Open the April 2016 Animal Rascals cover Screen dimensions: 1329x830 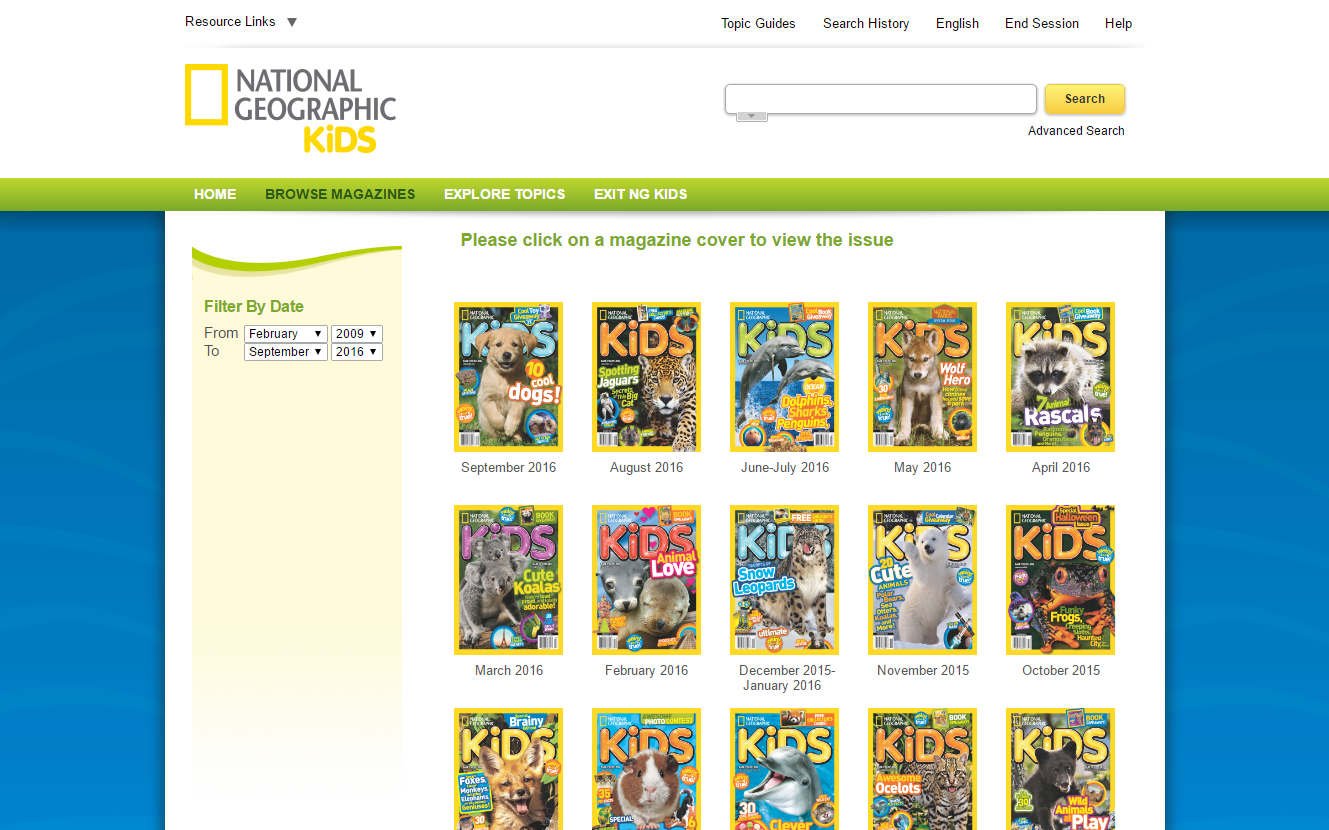[x=1060, y=377]
